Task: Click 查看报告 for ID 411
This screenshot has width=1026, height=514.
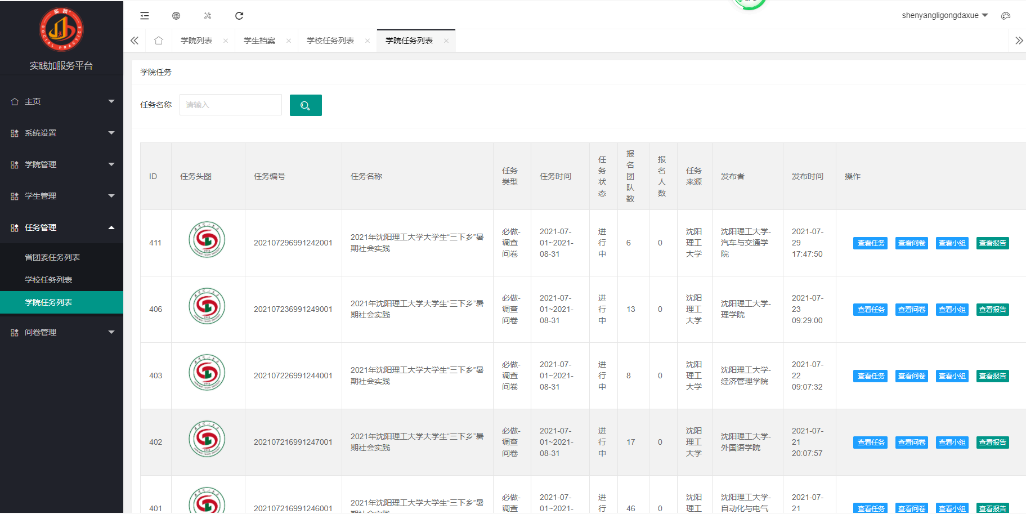Action: pyautogui.click(x=993, y=243)
